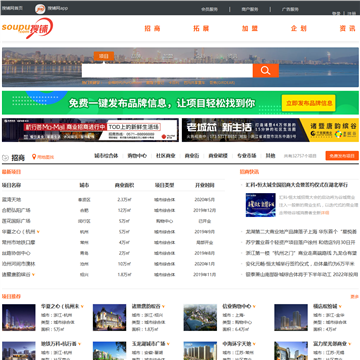Select the 项目 search type tab
Screen dimensions: 360x360
point(104,56)
